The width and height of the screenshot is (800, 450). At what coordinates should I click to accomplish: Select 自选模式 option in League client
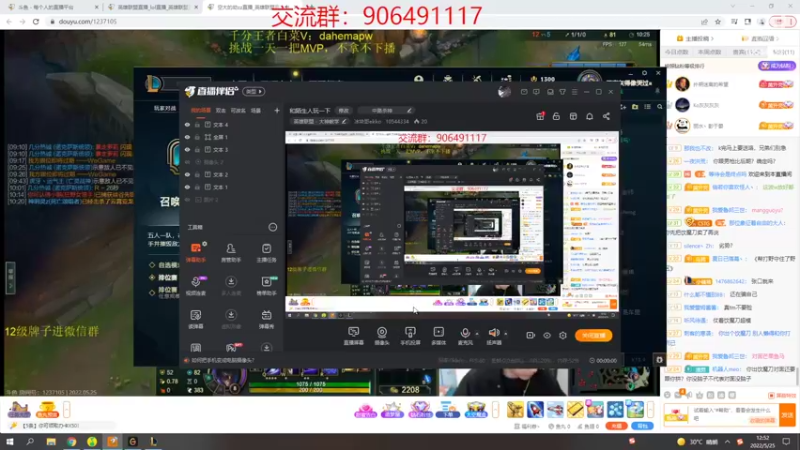pos(163,265)
